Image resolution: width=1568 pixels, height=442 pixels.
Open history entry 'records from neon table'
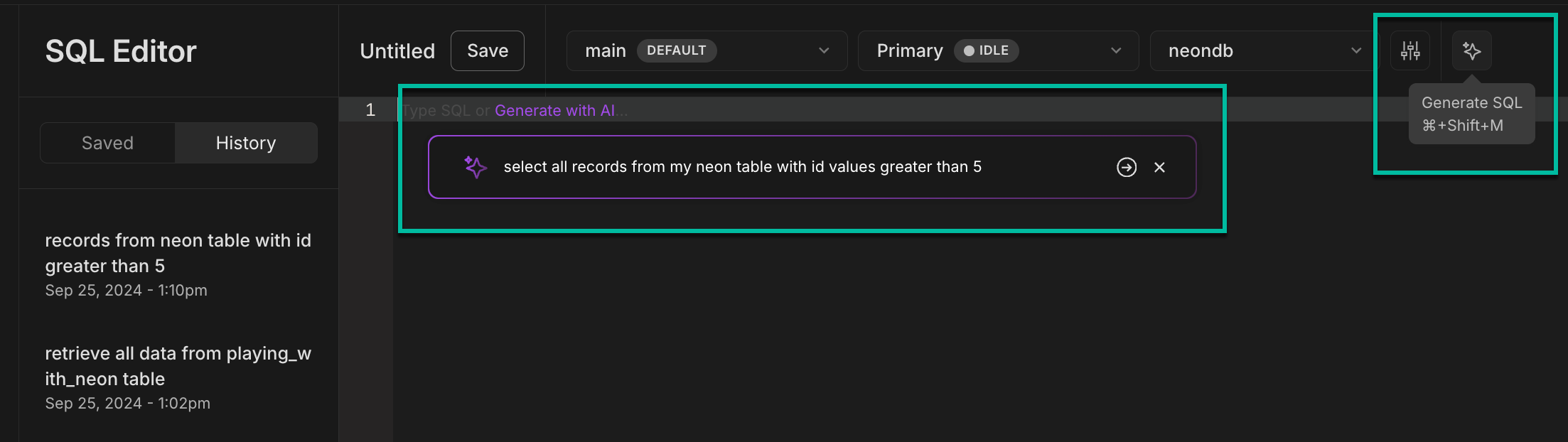pos(178,253)
